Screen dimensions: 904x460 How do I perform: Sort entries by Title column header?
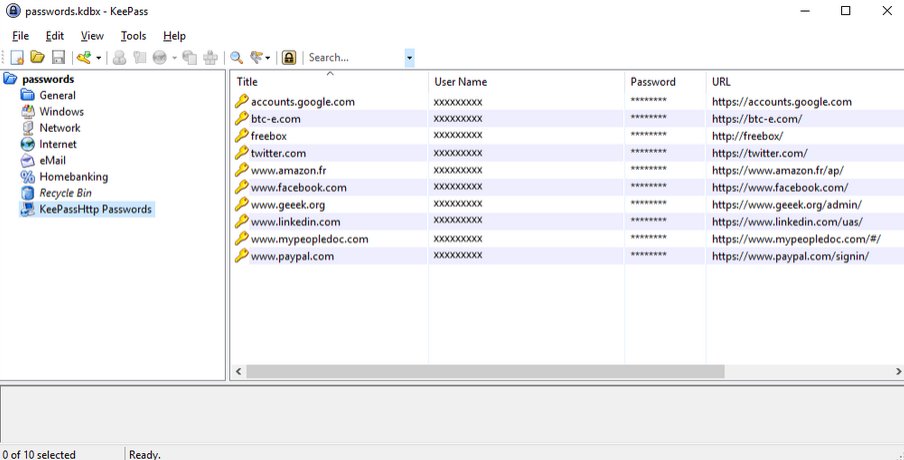click(329, 81)
